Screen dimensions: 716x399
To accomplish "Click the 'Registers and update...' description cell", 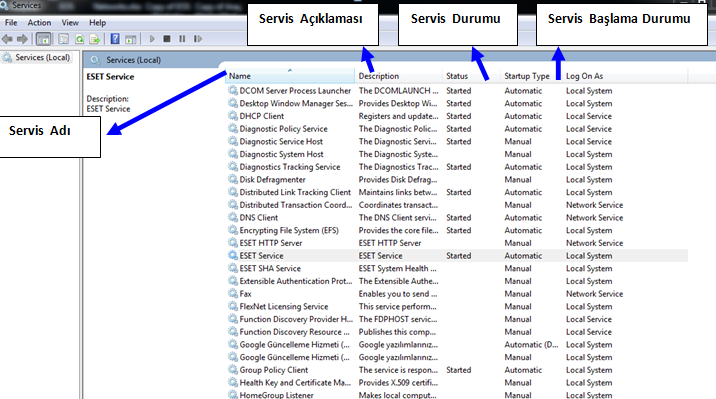I will click(x=398, y=116).
